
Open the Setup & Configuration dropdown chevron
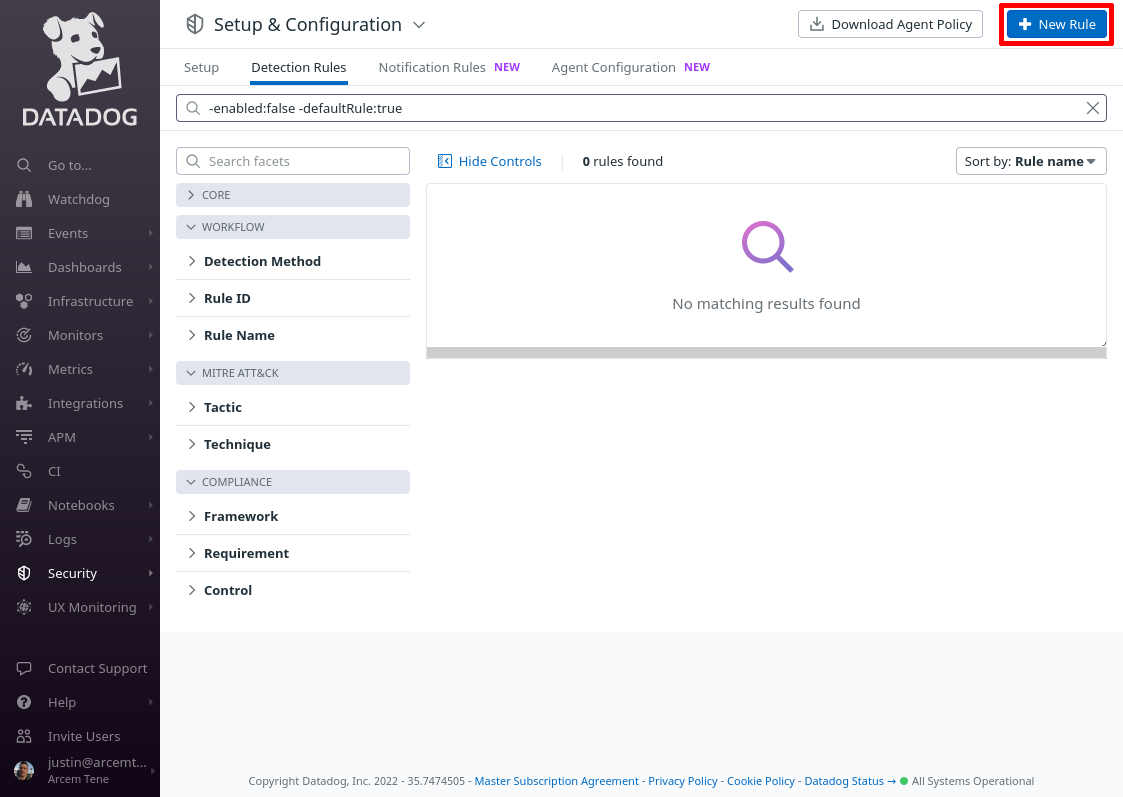pos(420,25)
